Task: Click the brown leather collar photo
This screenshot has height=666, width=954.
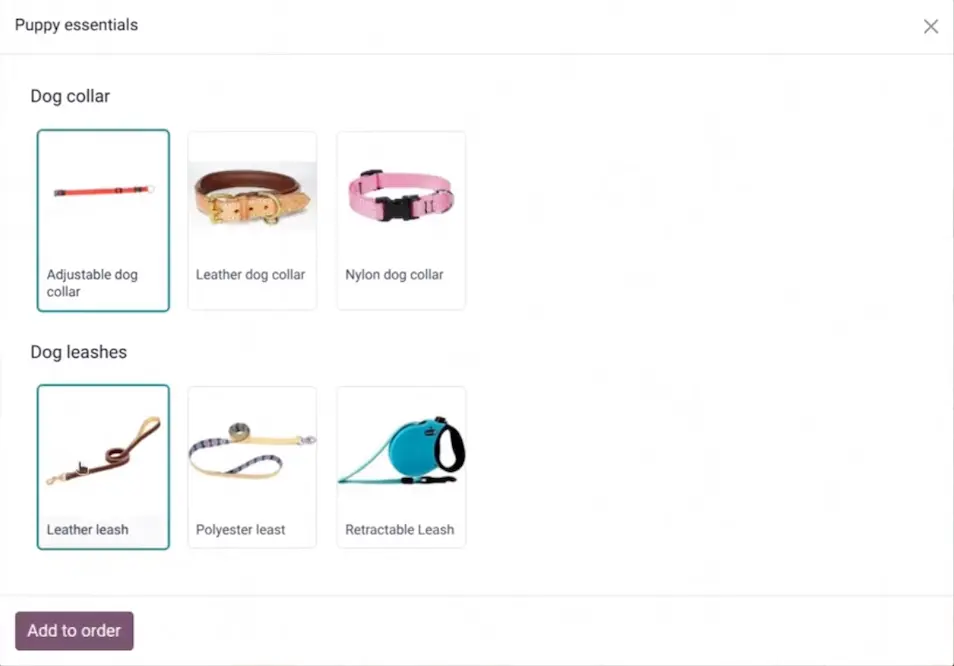Action: click(x=252, y=196)
